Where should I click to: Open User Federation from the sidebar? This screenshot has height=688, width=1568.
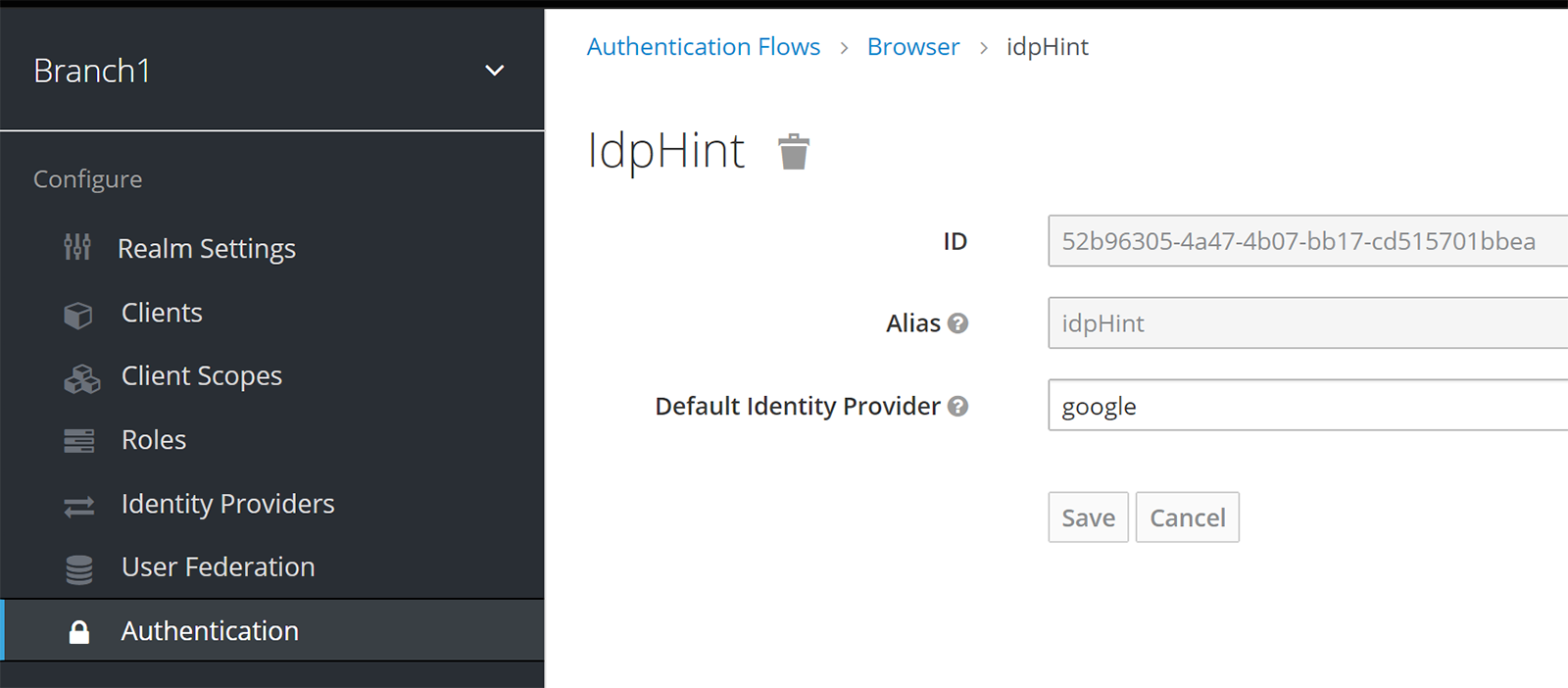[x=218, y=567]
